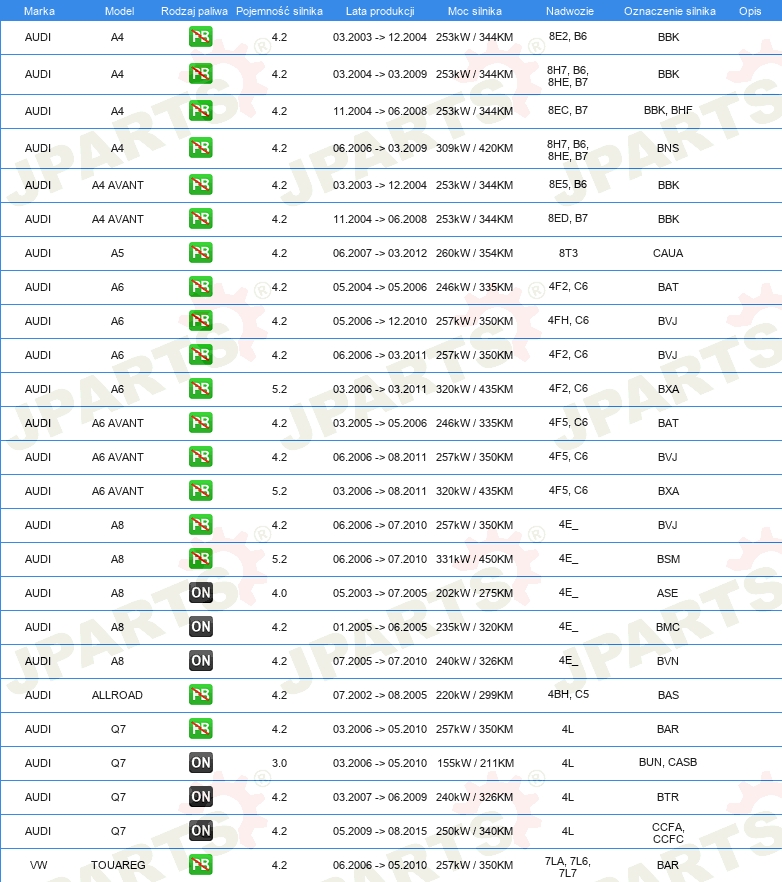
Task: Click petrol icon in A4 AVANT 8E5, B6 row
Action: point(201,184)
